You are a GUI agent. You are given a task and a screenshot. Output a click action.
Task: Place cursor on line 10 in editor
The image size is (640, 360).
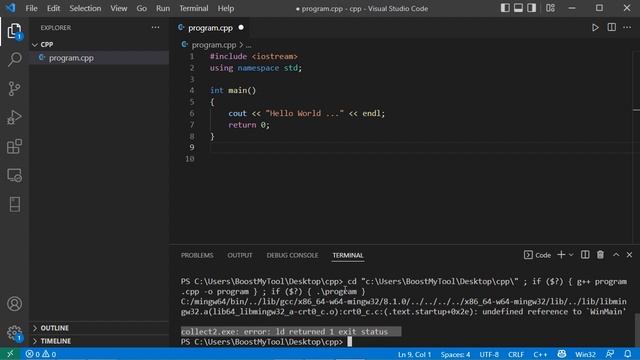click(420, 159)
